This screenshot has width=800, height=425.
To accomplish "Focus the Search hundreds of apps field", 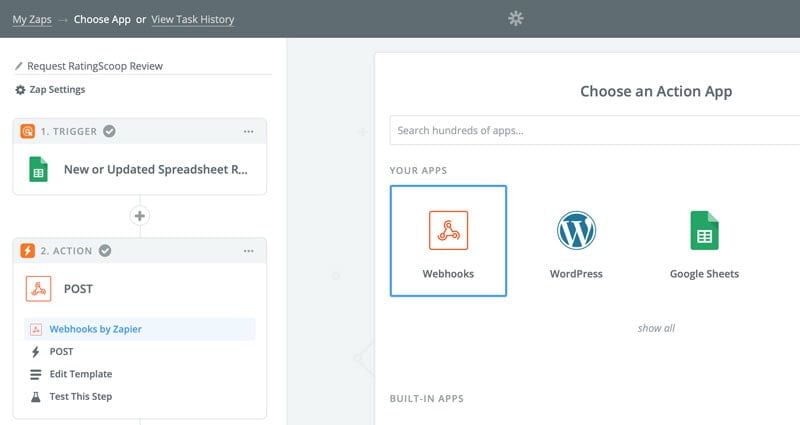I will pyautogui.click(x=595, y=130).
